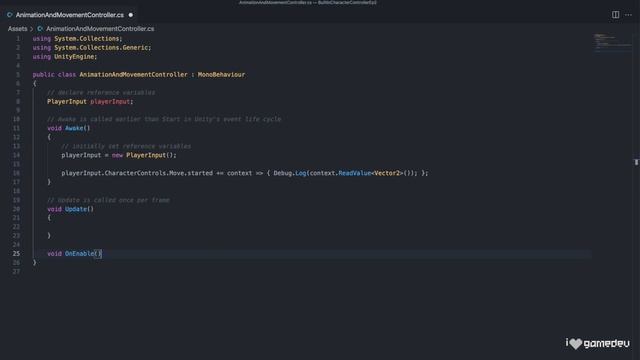Screen dimensions: 640x360
Task: Click line number 16 in the gutter
Action: [x=16, y=173]
